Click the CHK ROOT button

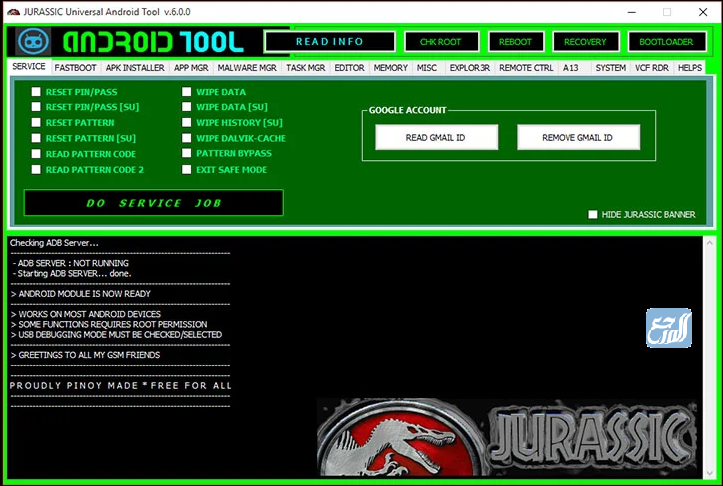(441, 42)
